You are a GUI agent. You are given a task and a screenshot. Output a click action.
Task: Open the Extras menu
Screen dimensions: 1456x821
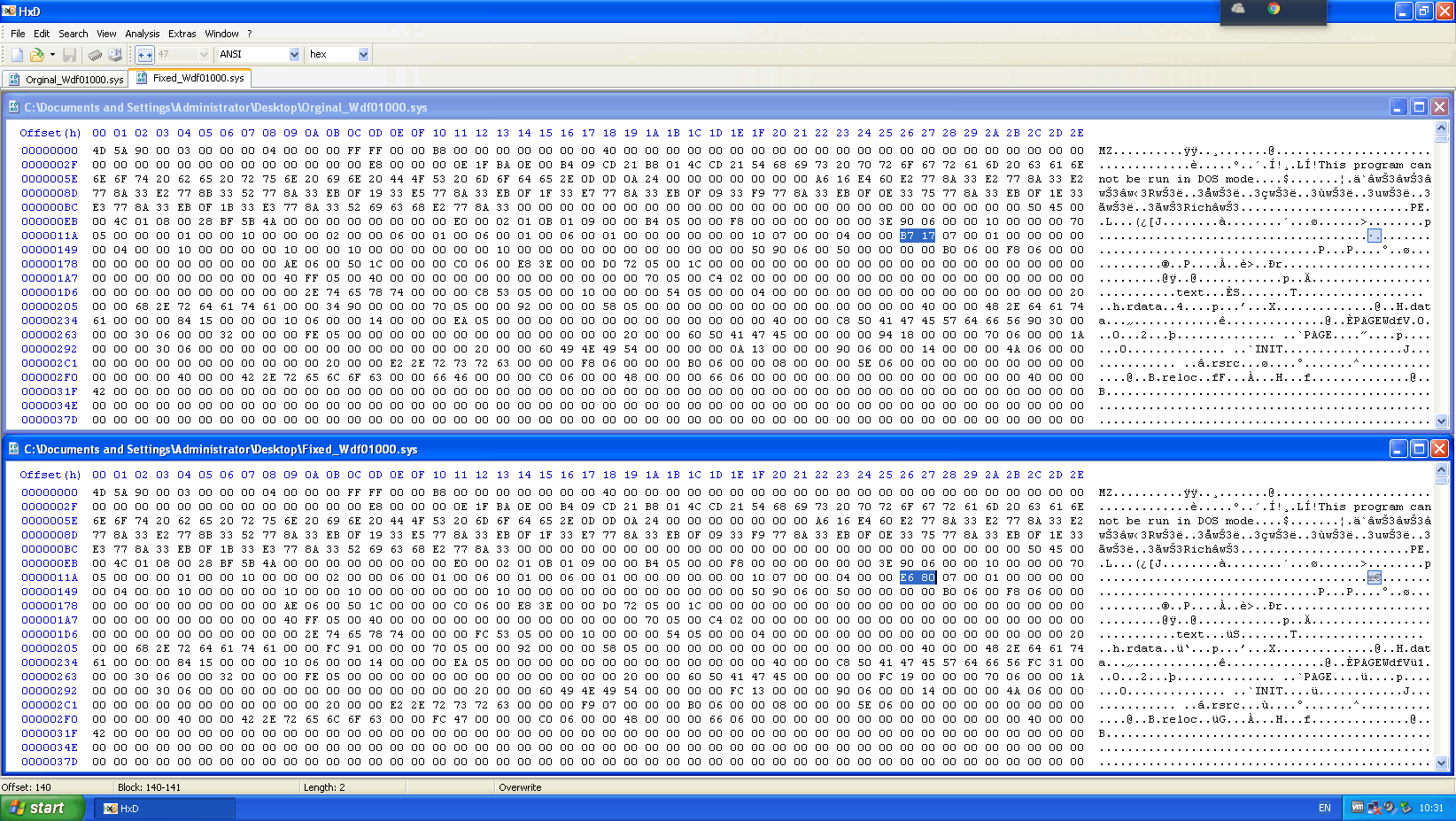(182, 34)
